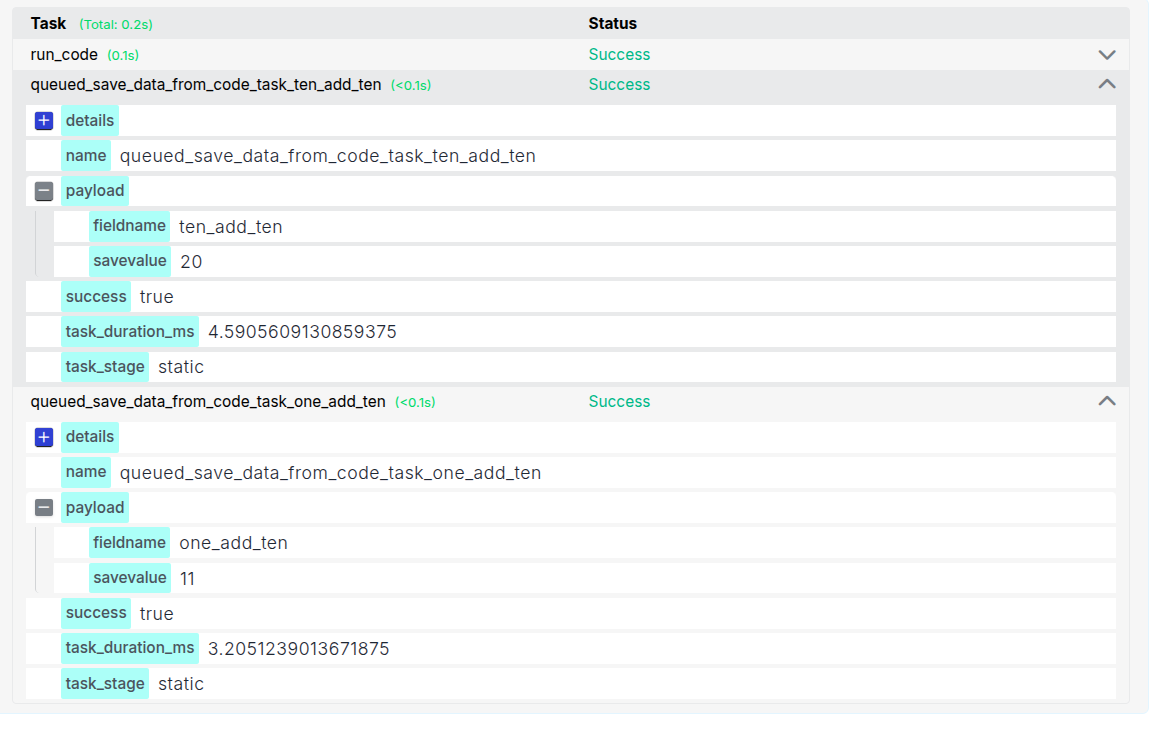Select the run_code task name
The width and height of the screenshot is (1160, 742).
click(x=64, y=55)
